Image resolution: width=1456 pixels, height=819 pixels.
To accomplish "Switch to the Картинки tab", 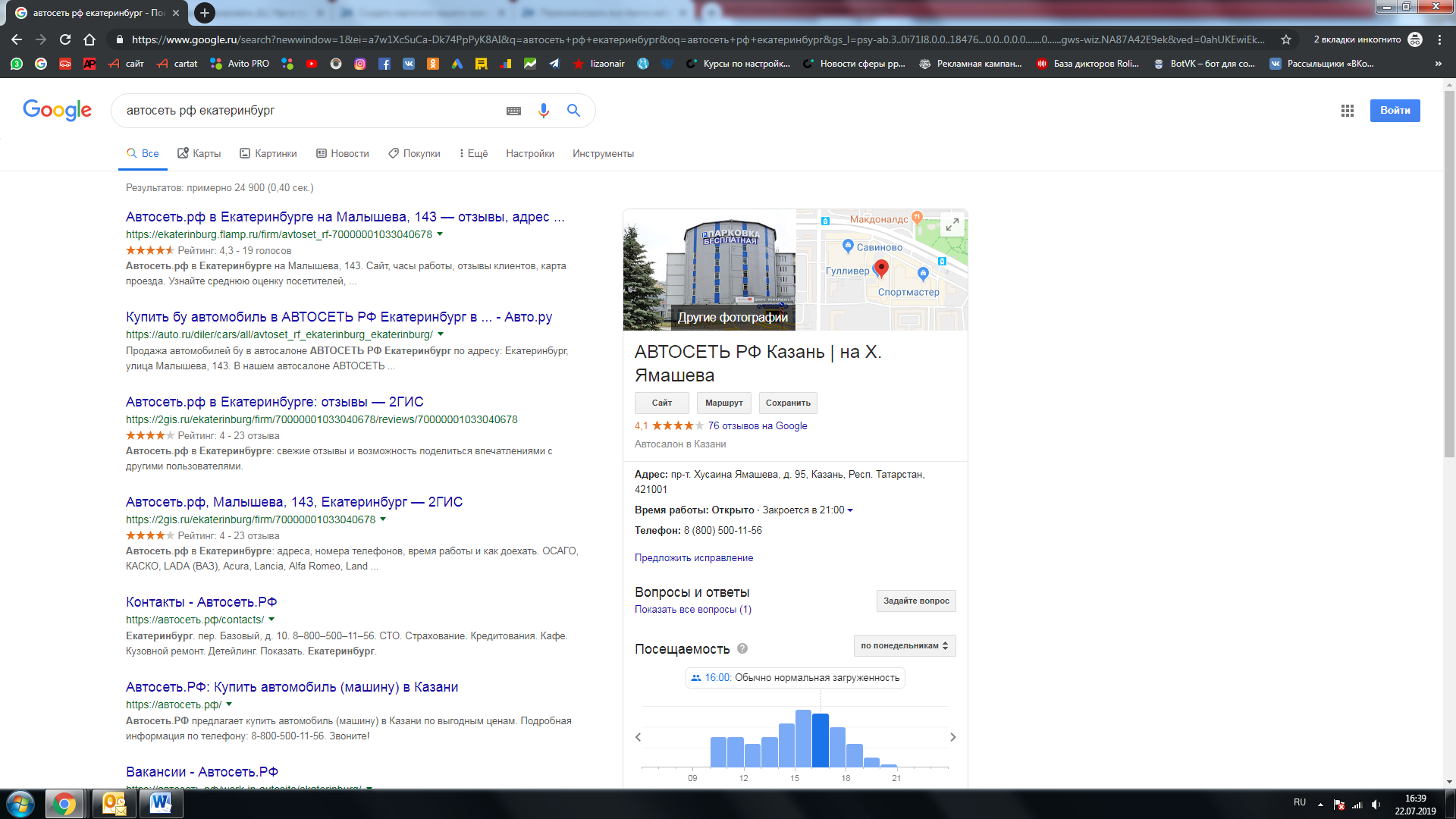I will [268, 154].
